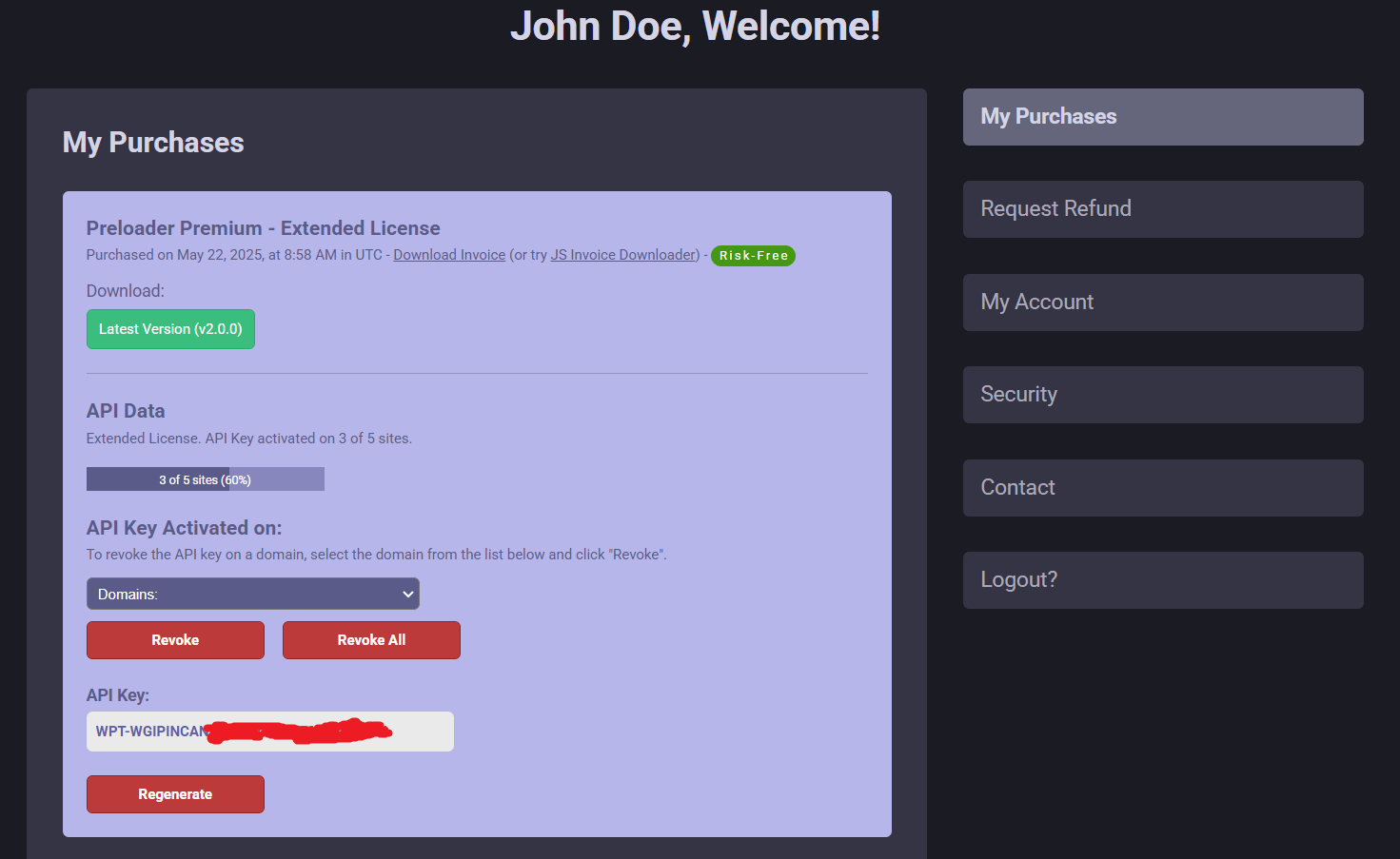Click the Download Invoice link

coord(449,255)
